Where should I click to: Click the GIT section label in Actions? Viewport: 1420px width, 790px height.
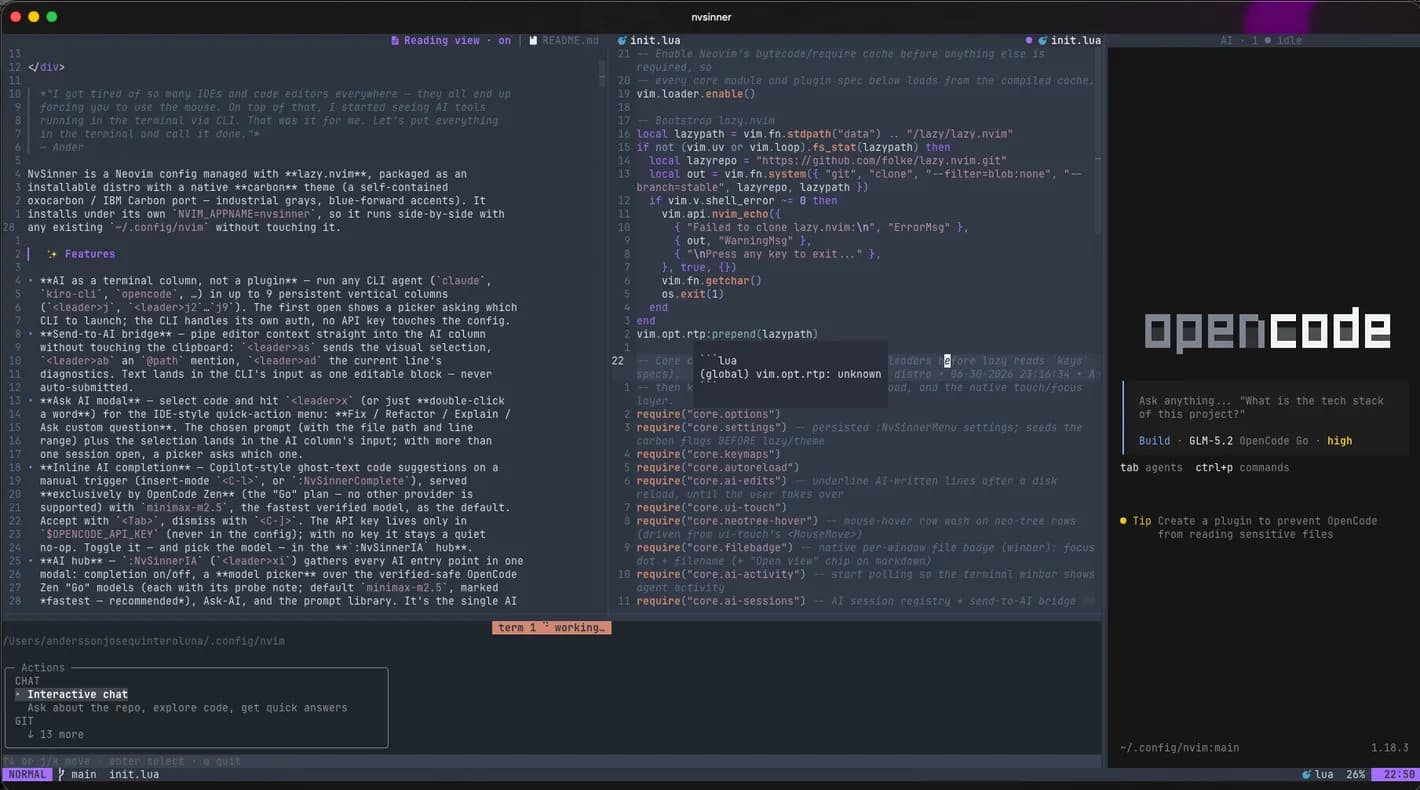24,721
